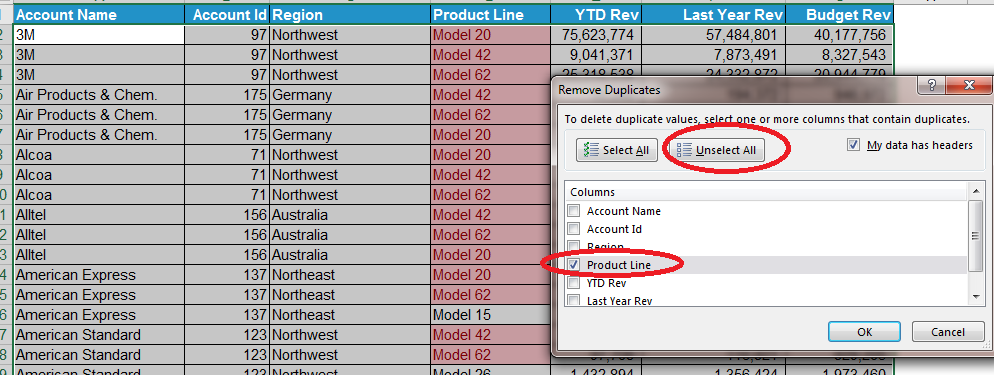
Task: Click the Select All button
Action: point(617,150)
